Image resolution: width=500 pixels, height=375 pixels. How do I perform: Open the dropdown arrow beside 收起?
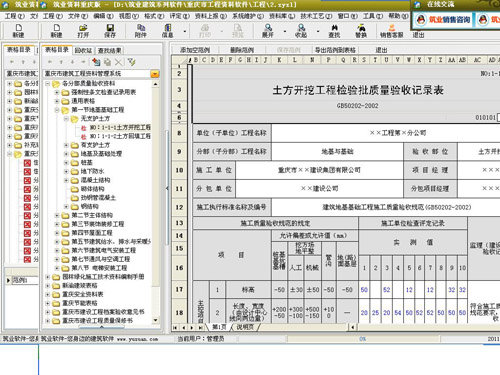(318, 32)
